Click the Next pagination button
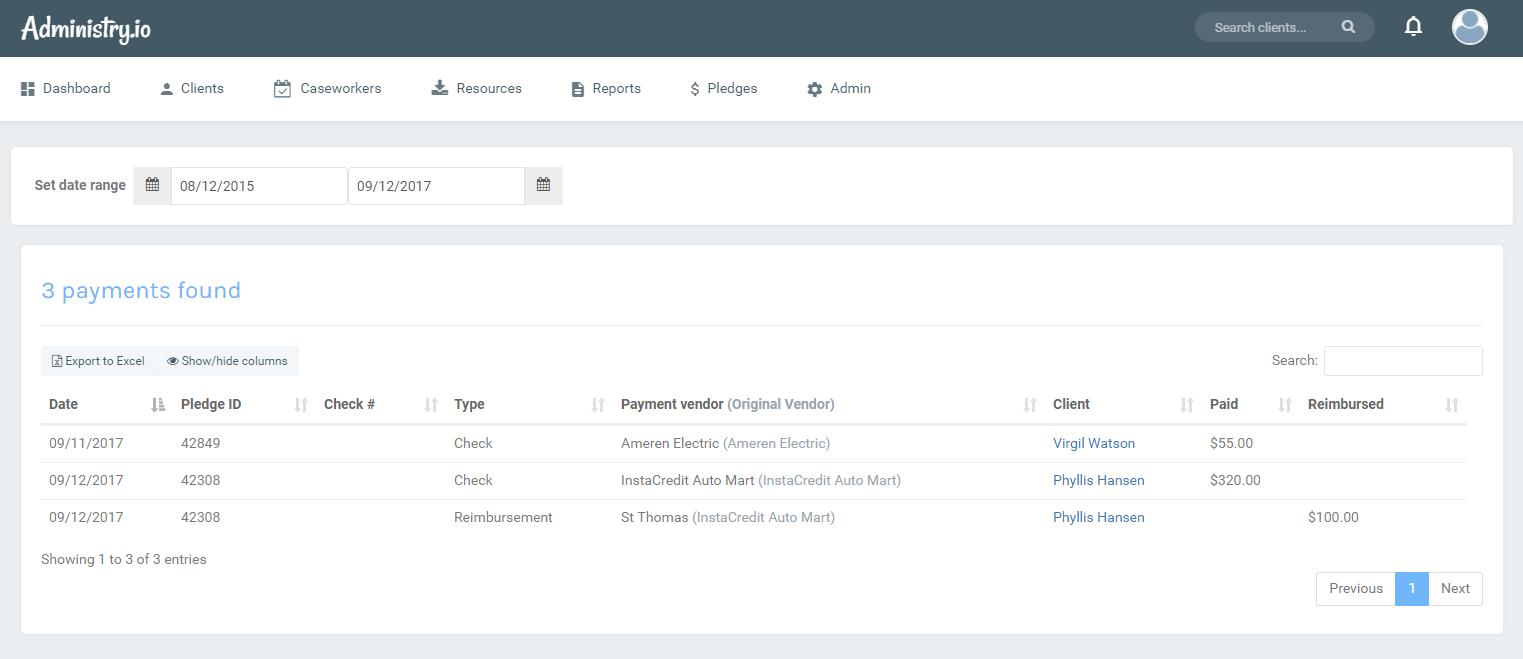1523x659 pixels. 1455,588
